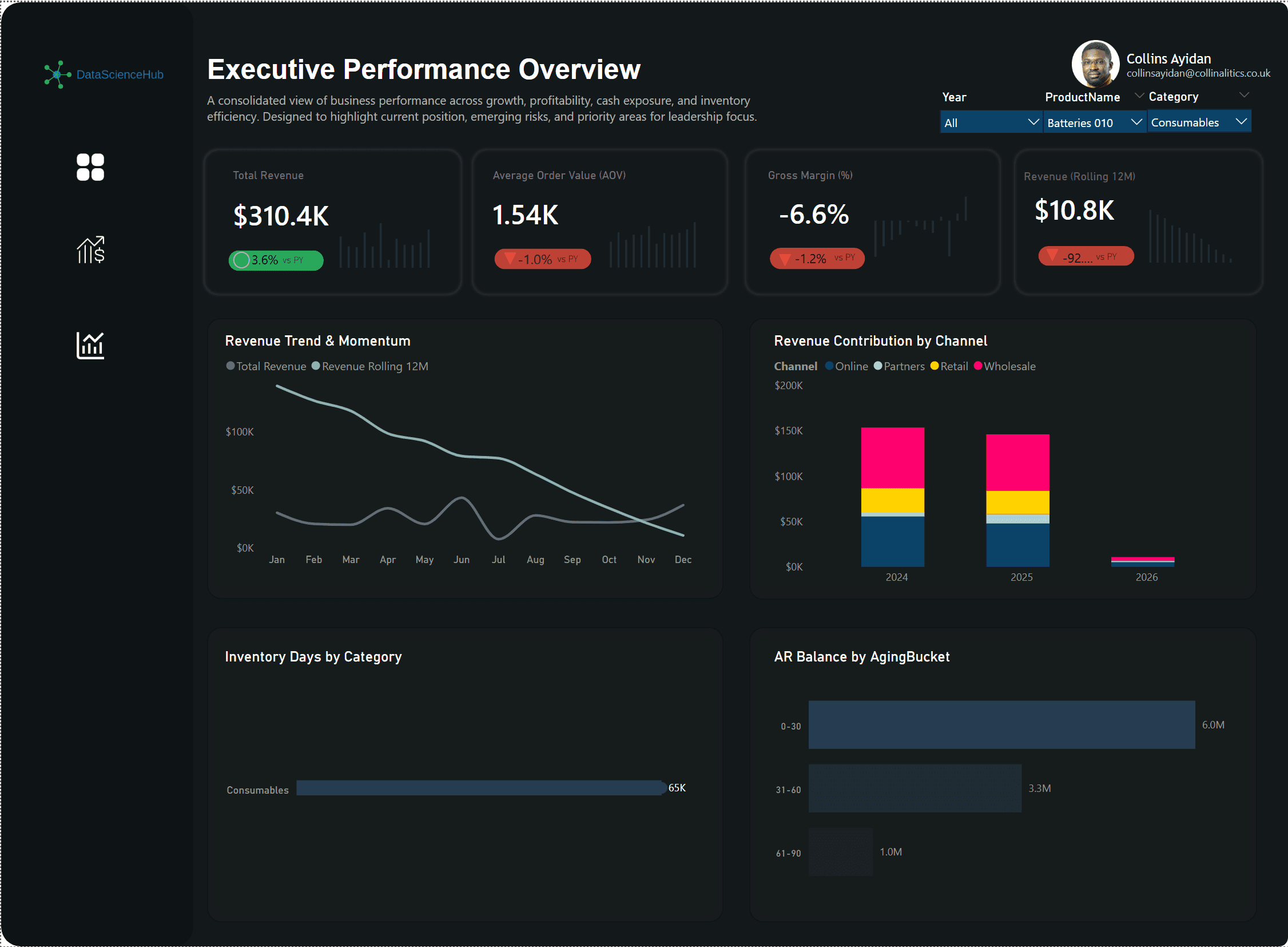Click the red decline triangle on the Gross Margin badge
1288x947 pixels.
(x=784, y=259)
